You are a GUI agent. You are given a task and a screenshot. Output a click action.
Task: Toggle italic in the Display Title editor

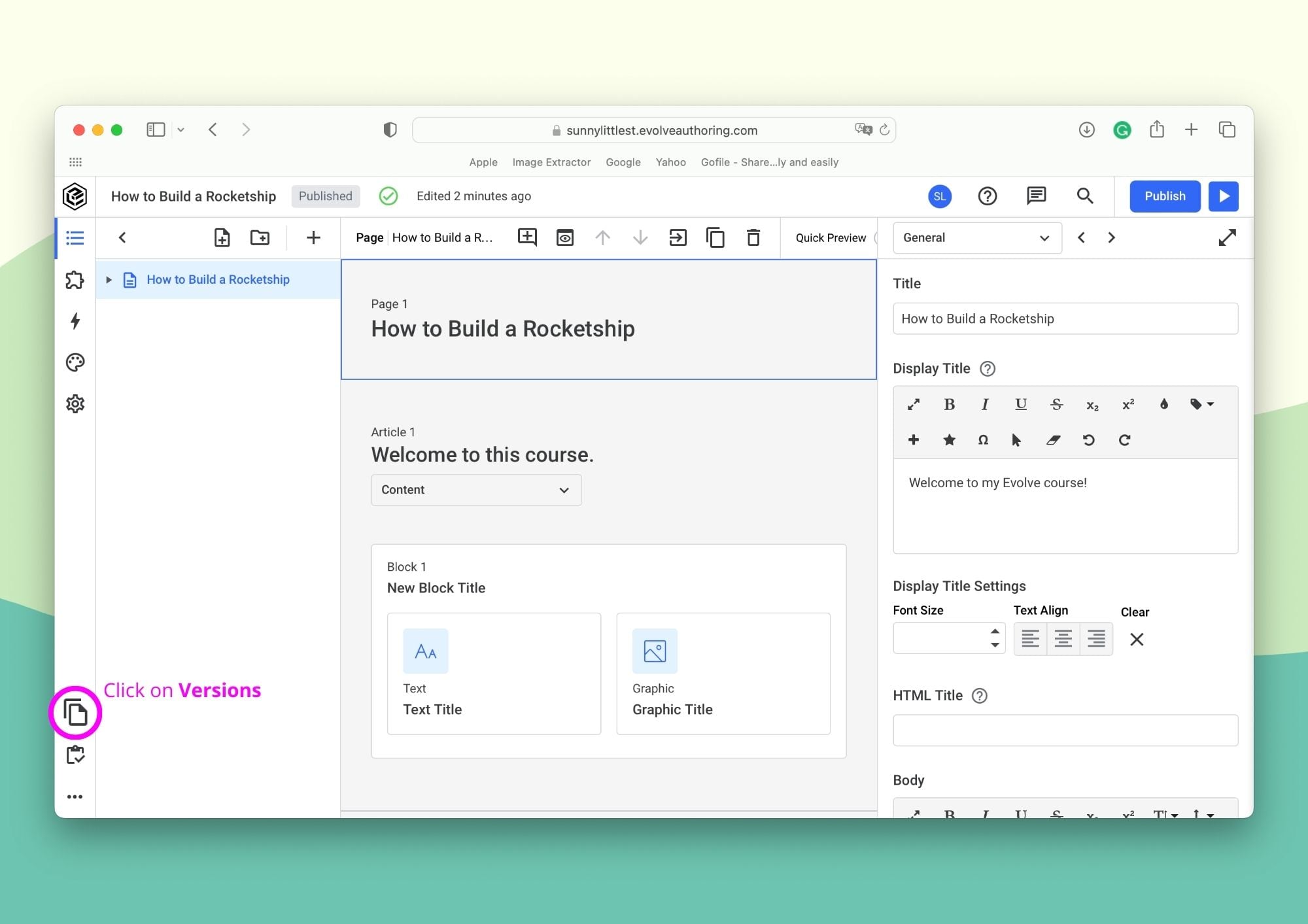tap(984, 404)
